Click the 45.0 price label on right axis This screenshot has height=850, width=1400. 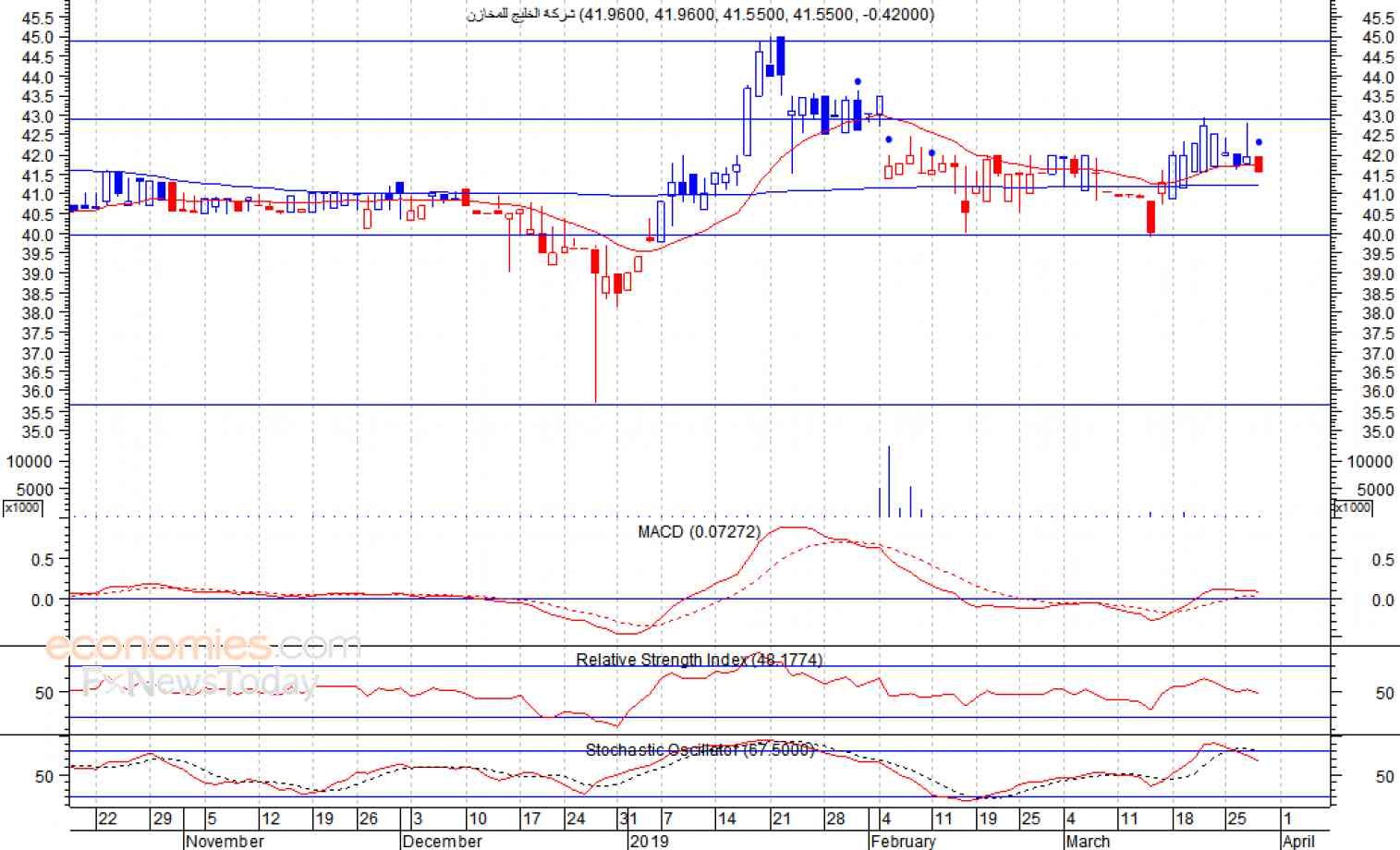1378,38
